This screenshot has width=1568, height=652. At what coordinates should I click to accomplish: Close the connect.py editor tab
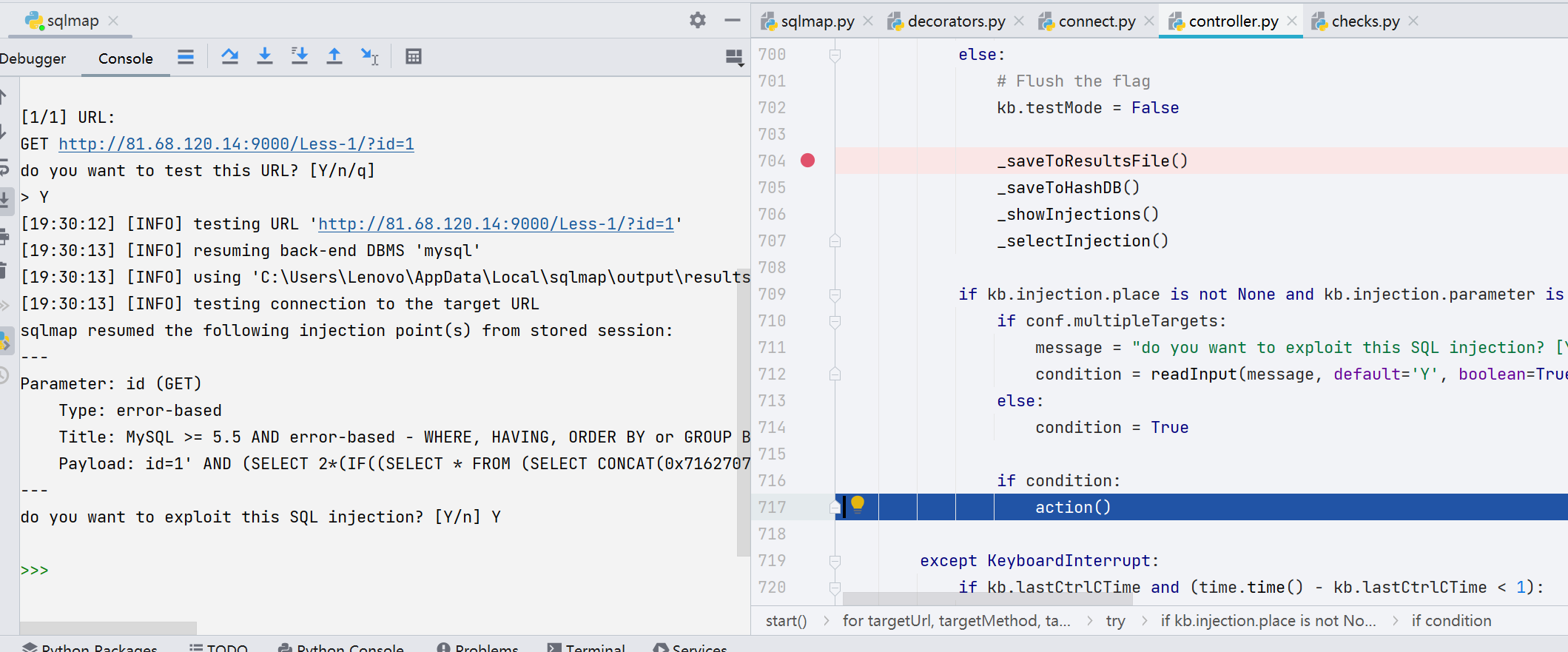(1149, 21)
